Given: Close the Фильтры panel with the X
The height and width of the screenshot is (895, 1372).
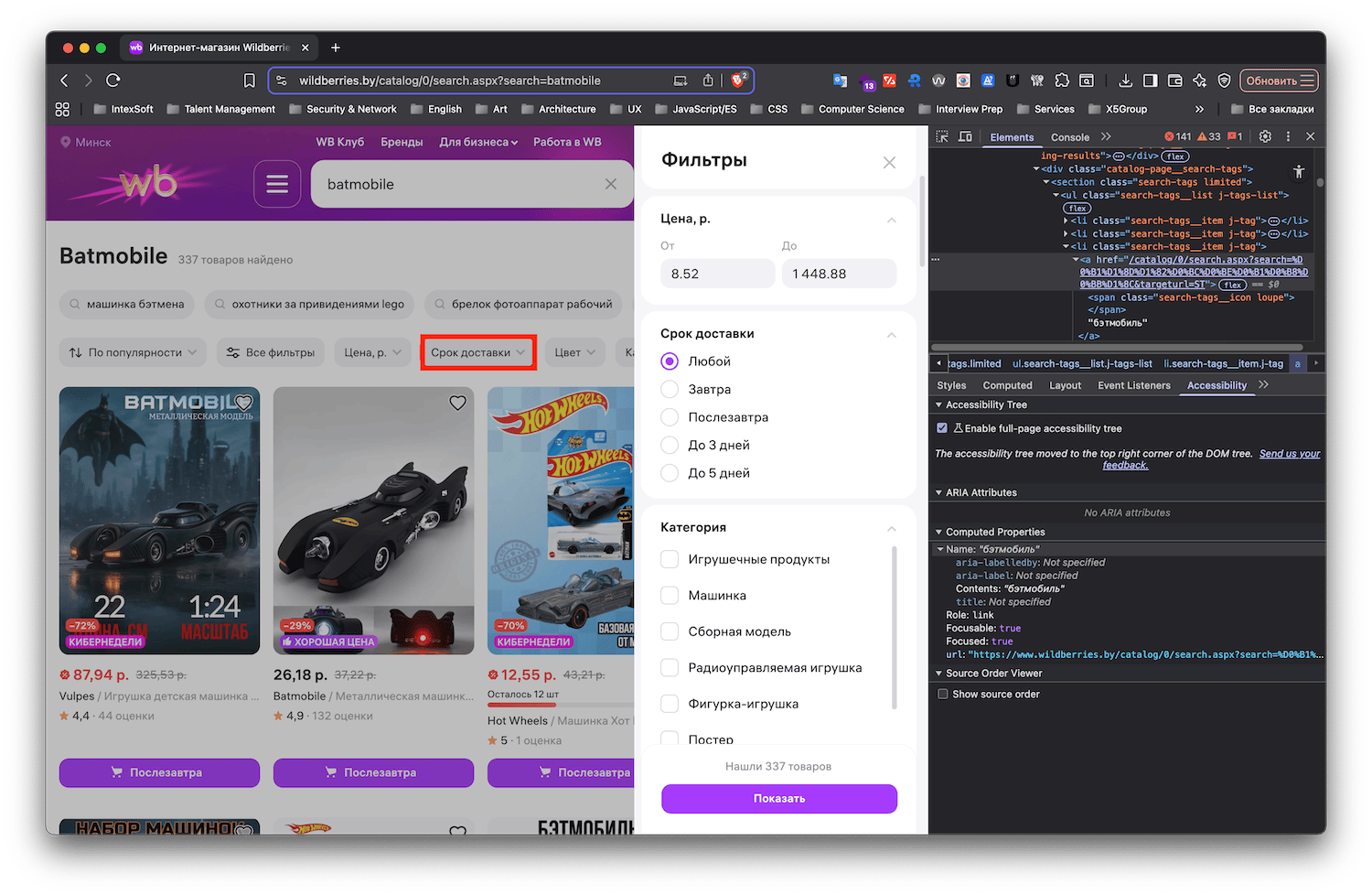Looking at the screenshot, I should (x=889, y=163).
